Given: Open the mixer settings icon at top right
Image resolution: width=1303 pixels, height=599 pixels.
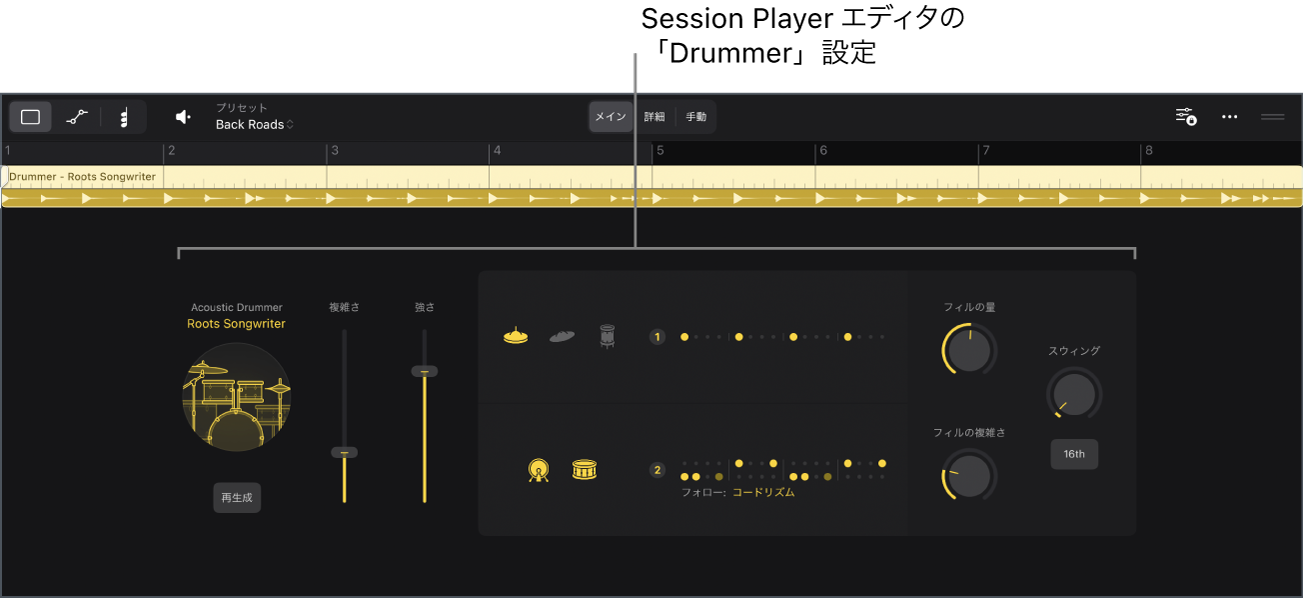Looking at the screenshot, I should [x=1186, y=116].
